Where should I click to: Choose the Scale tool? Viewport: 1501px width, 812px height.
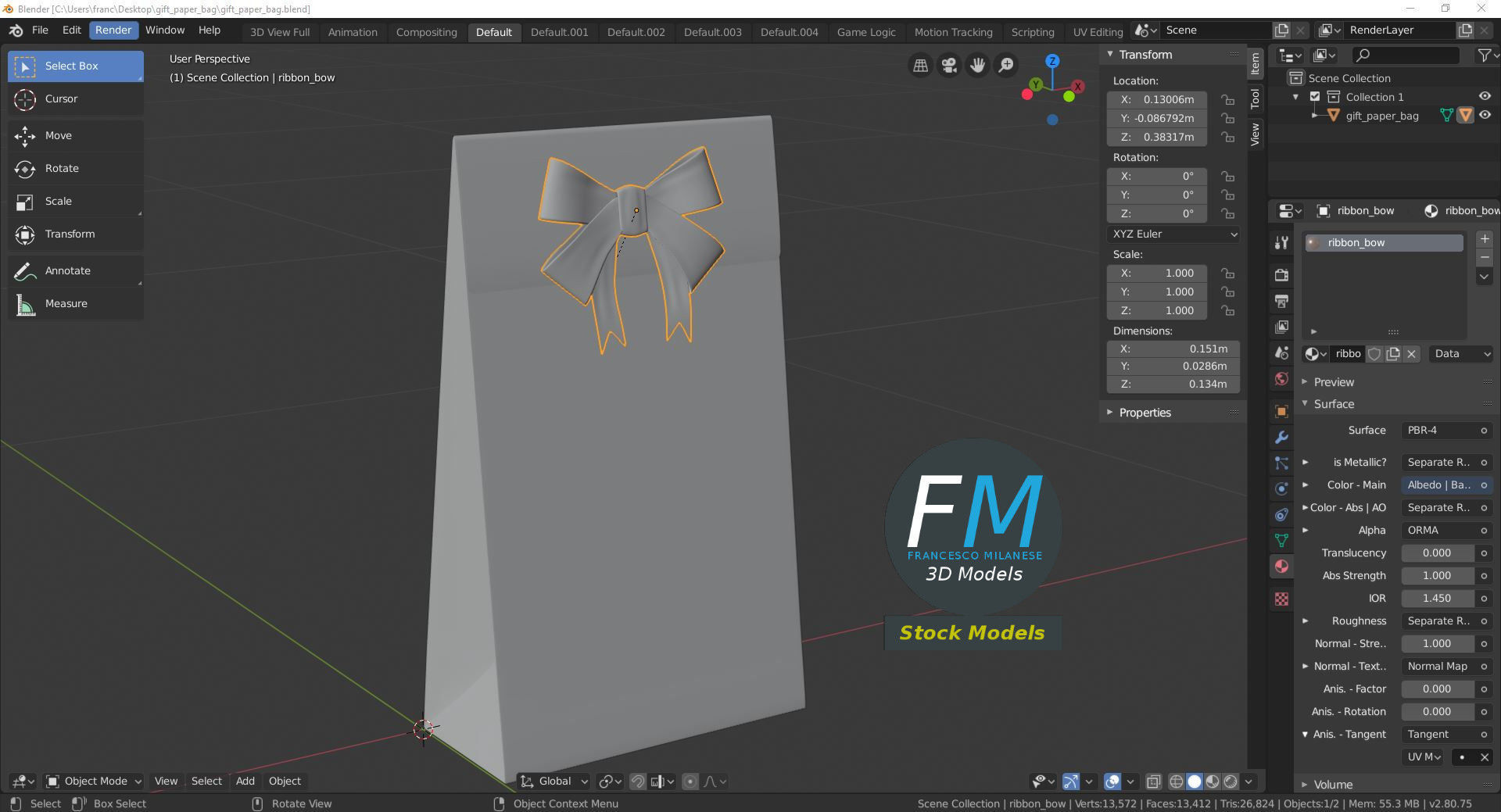[76, 202]
